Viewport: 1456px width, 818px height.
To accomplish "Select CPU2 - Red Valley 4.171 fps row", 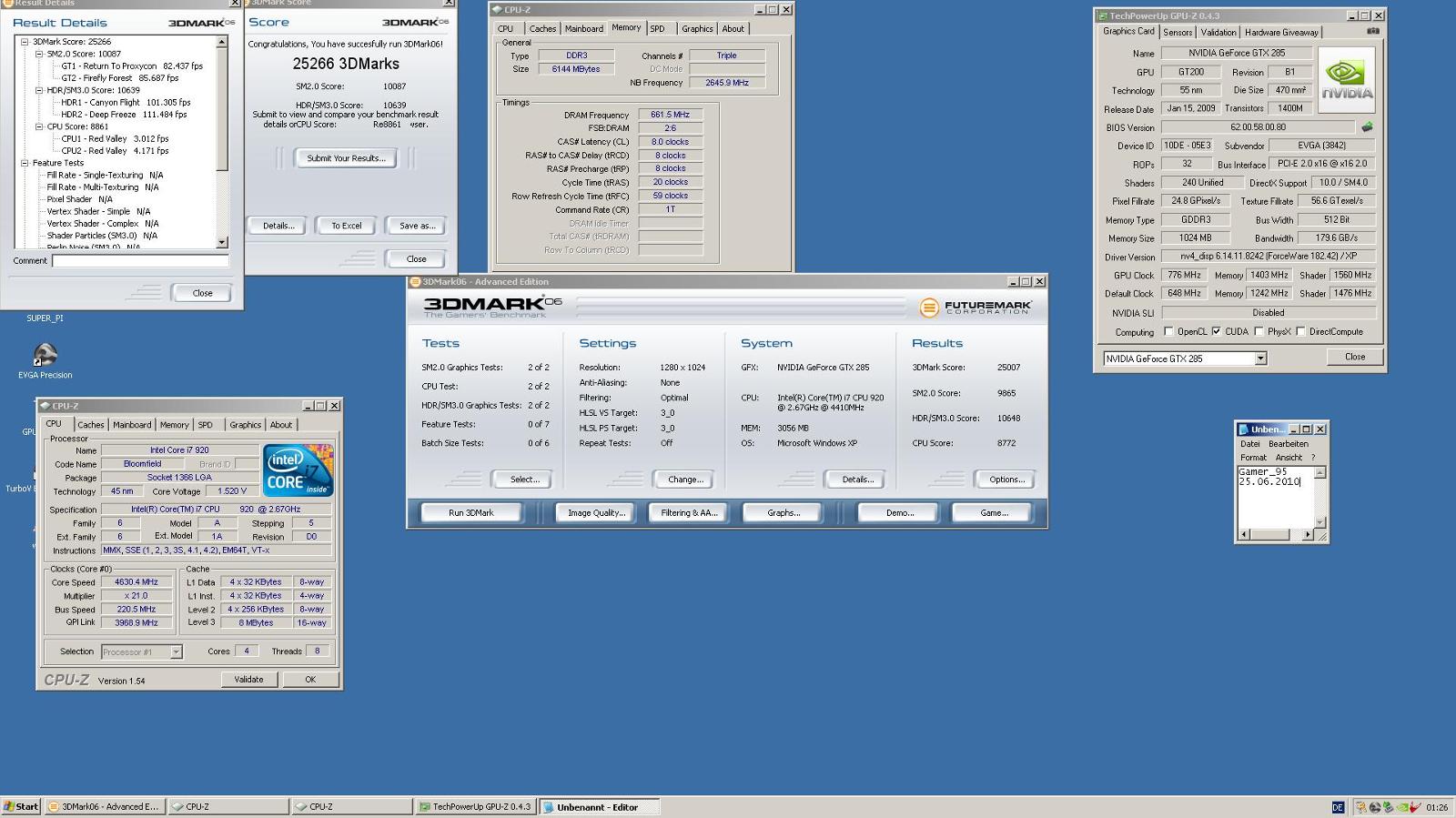I will [115, 151].
